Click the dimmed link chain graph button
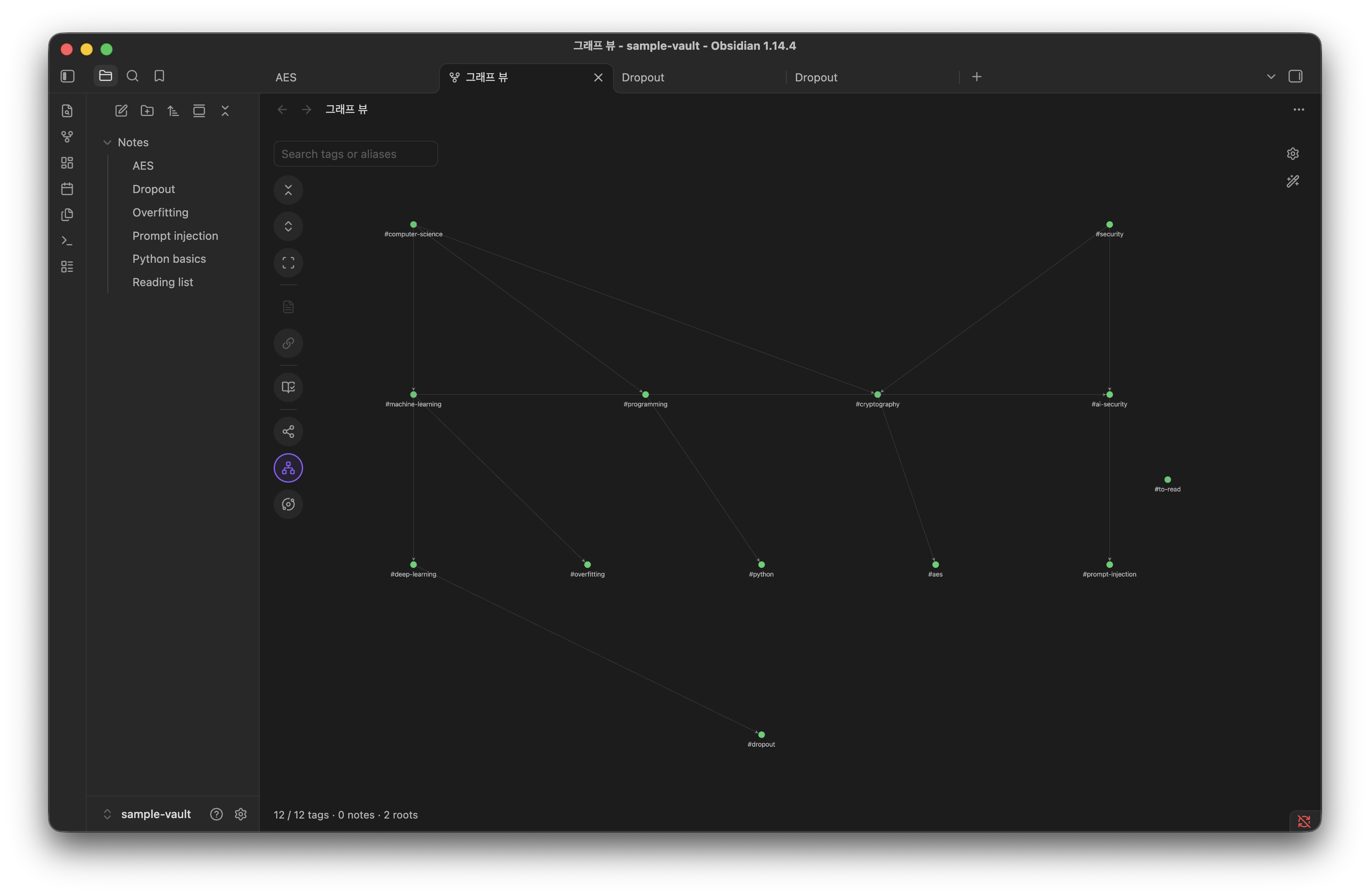The height and width of the screenshot is (896, 1370). click(x=288, y=343)
